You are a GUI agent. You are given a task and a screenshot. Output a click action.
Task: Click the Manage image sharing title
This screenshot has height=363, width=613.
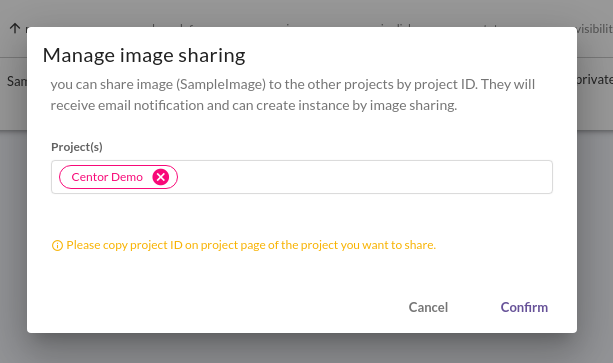(144, 55)
